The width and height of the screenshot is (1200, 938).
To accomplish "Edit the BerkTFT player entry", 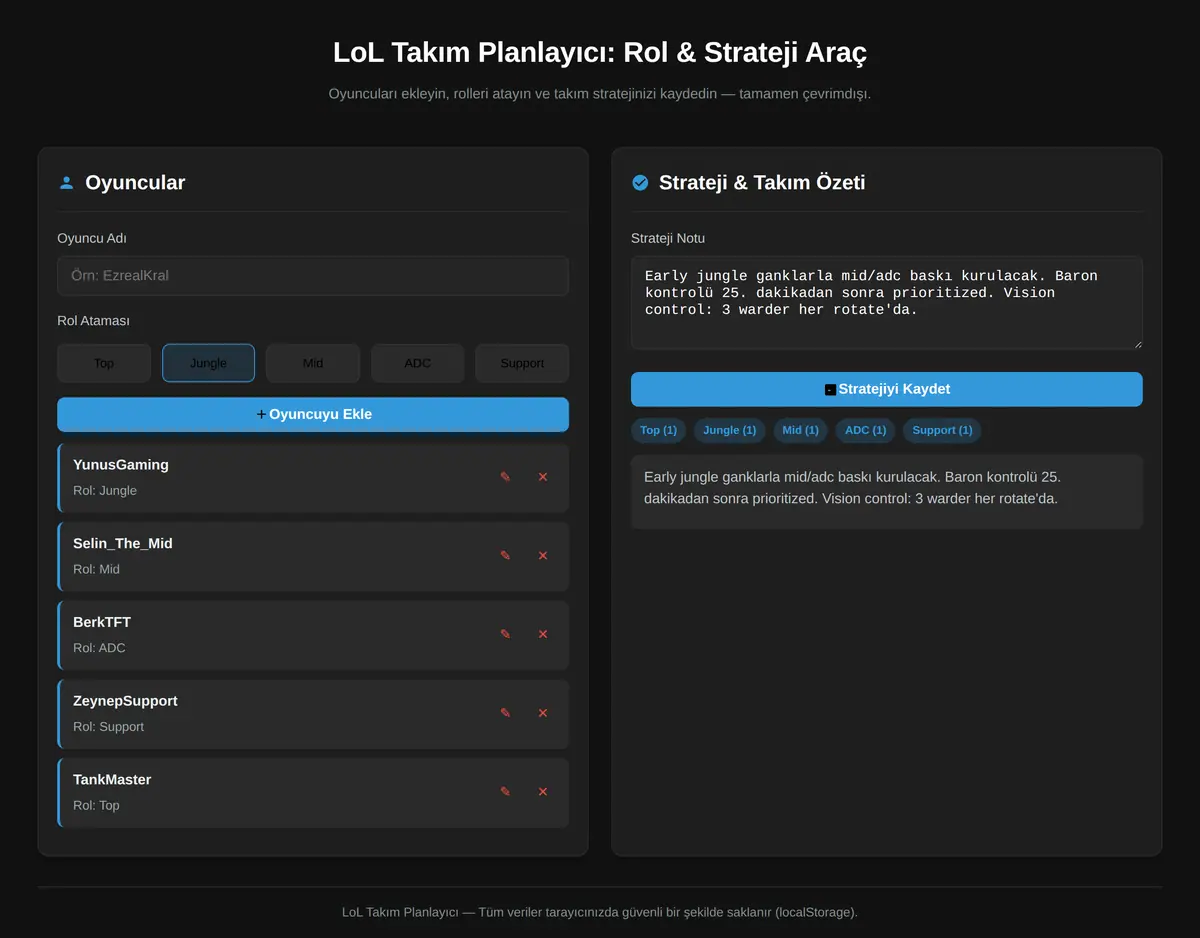I will coord(505,634).
